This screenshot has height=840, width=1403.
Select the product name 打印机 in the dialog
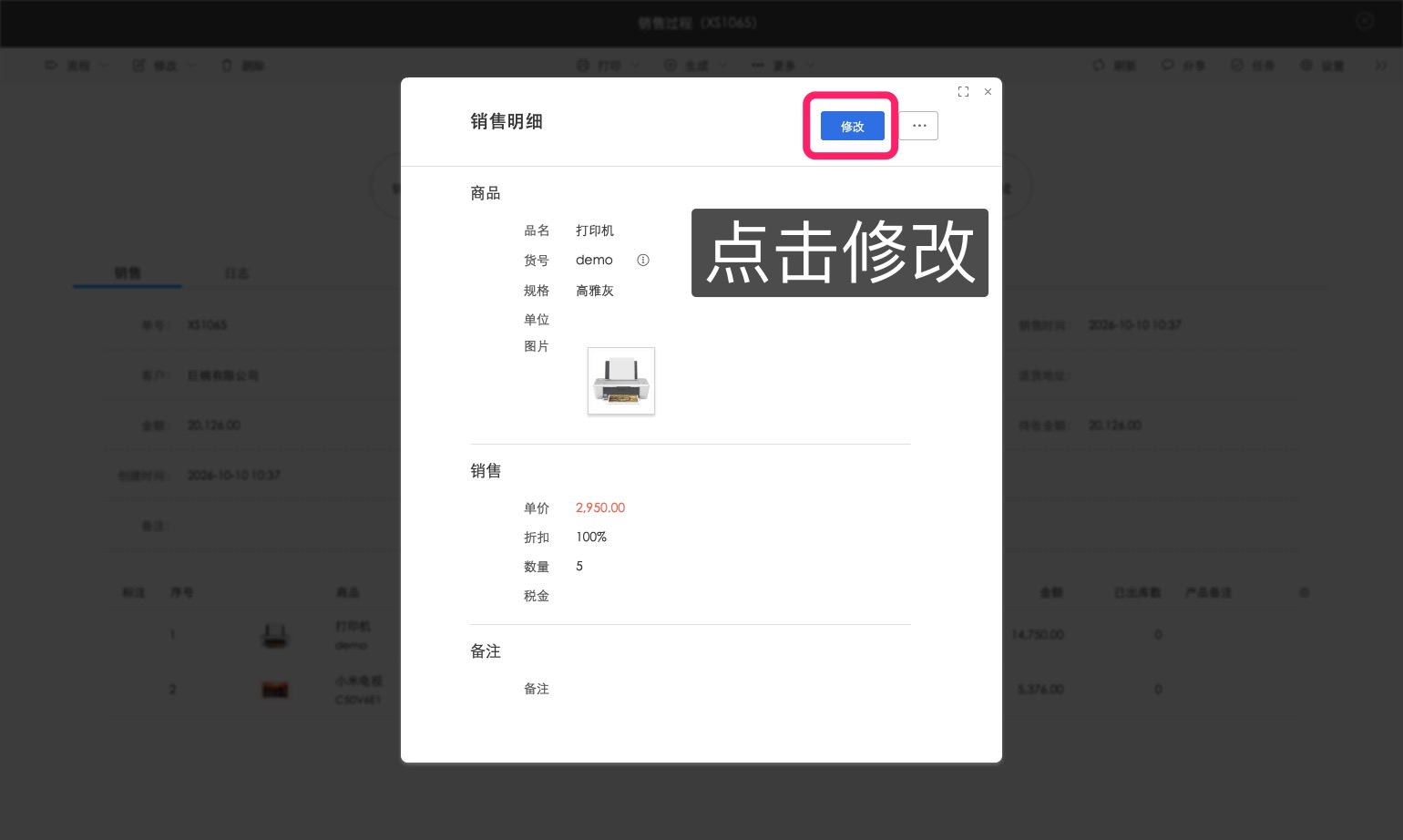point(595,230)
